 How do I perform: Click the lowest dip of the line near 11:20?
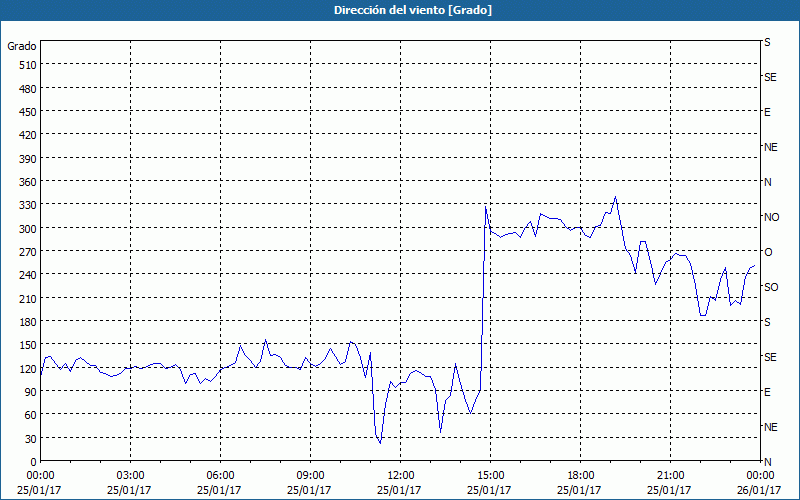(x=380, y=442)
